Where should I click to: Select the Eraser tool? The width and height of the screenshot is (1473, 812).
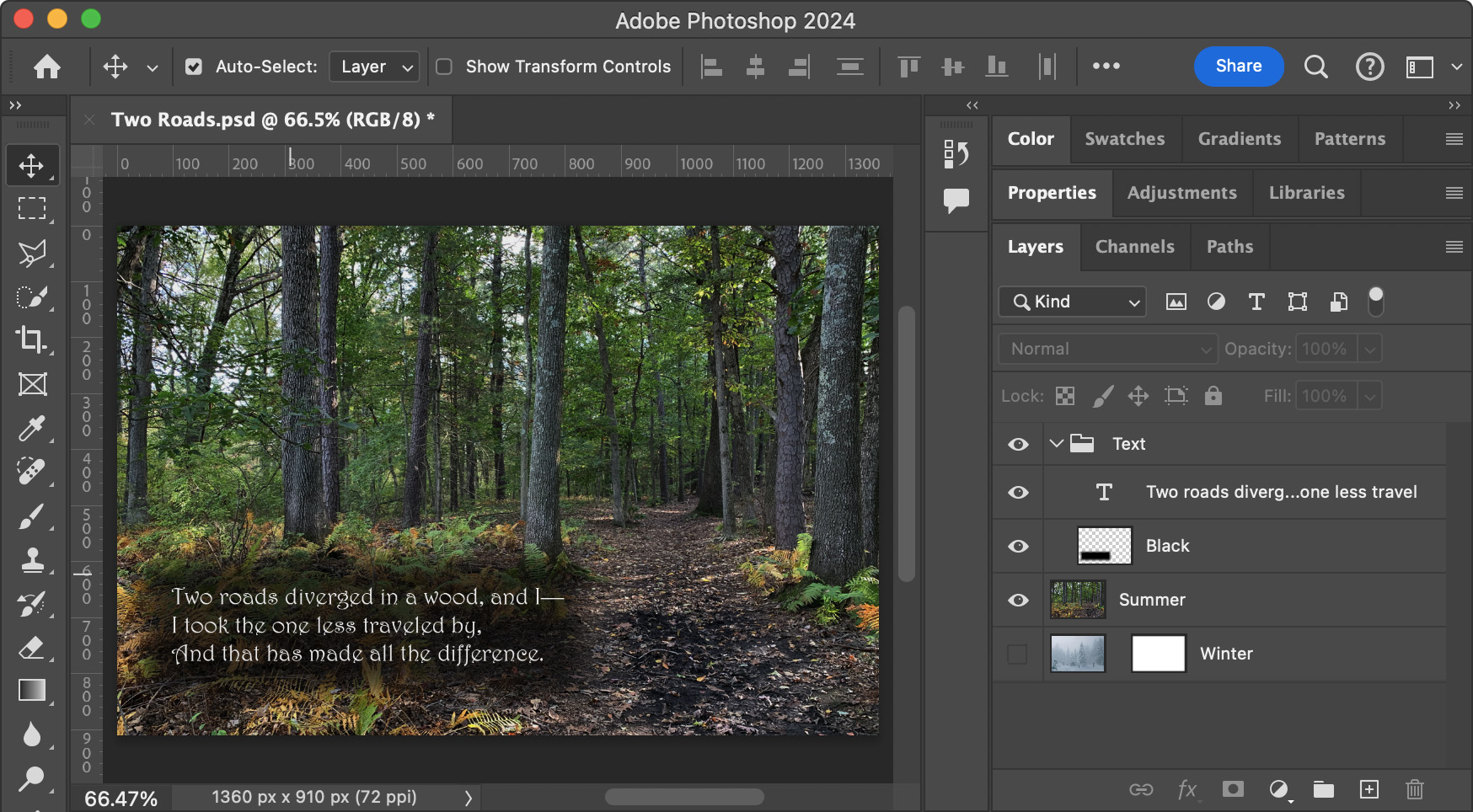pos(32,648)
